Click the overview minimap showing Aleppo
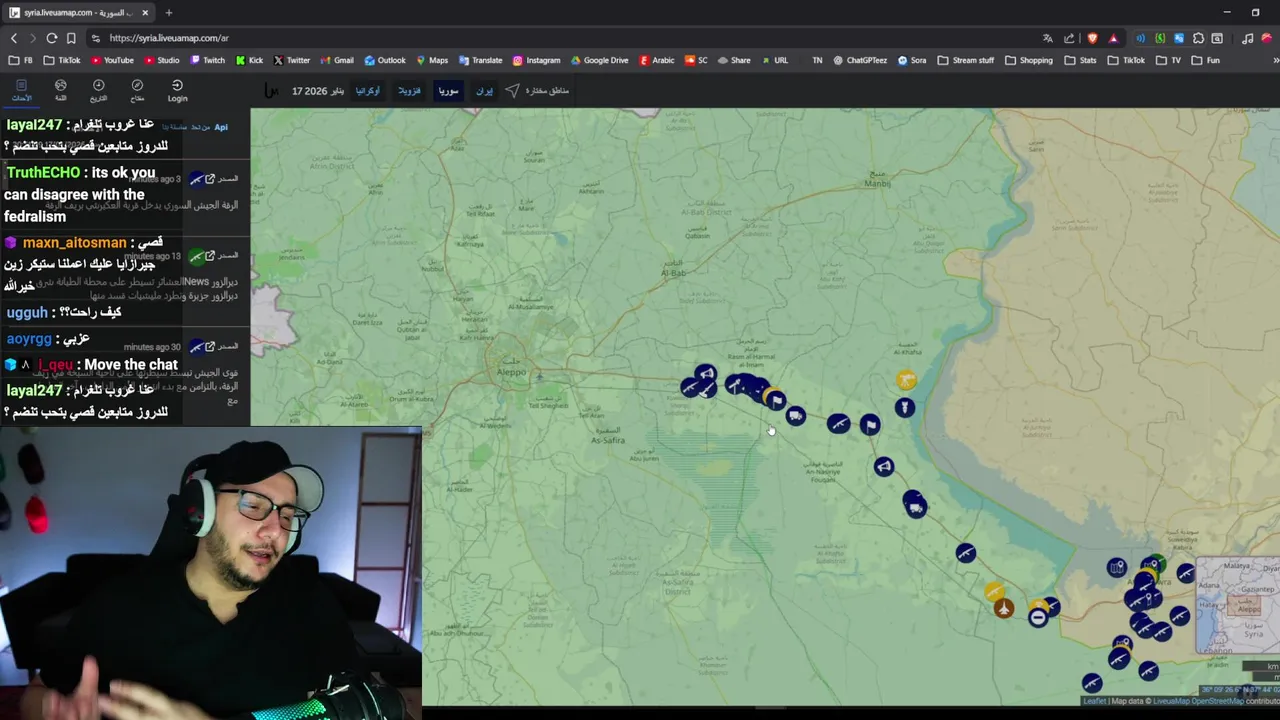1280x720 pixels. tap(1238, 604)
